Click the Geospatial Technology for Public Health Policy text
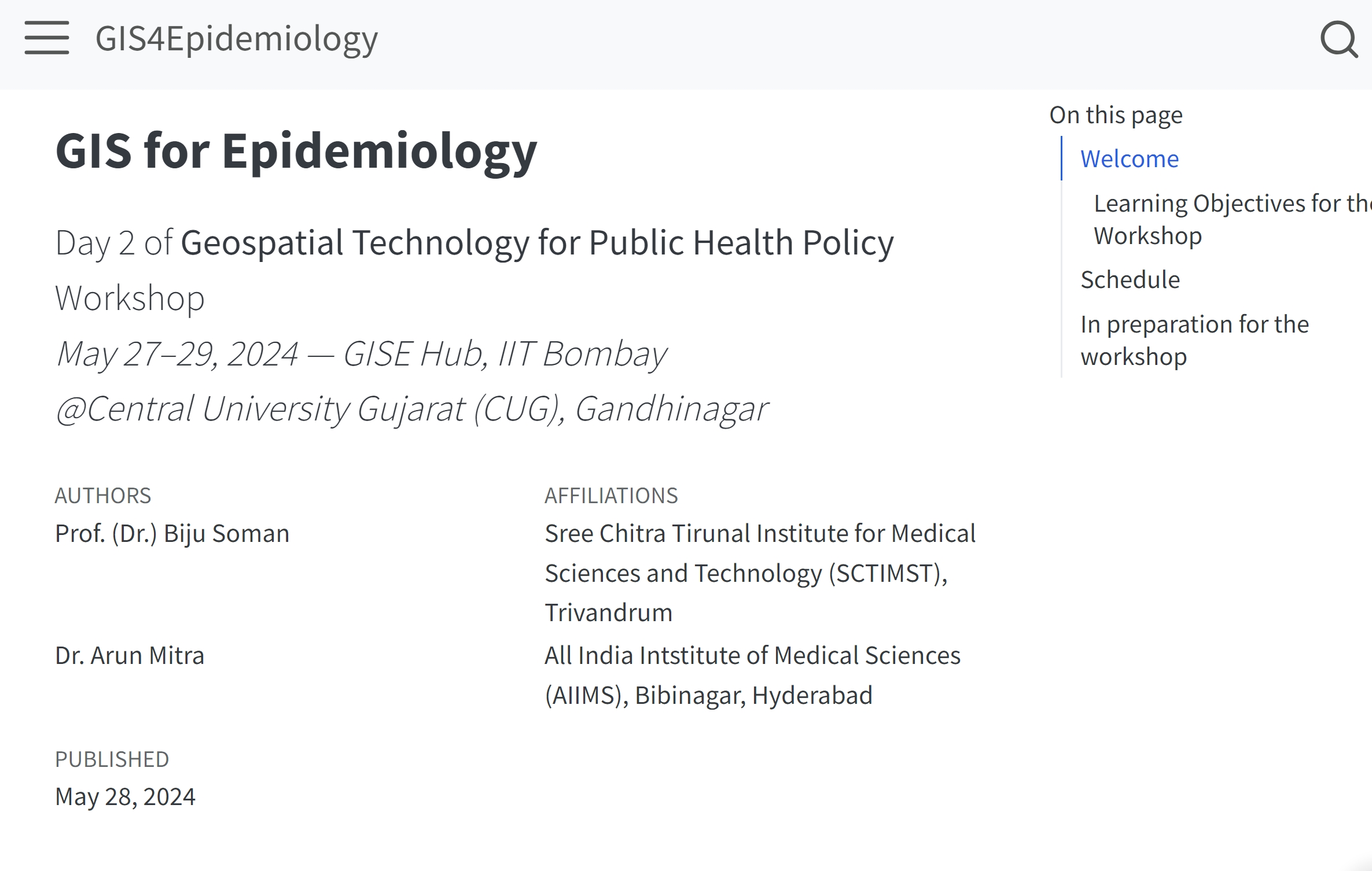Screen dimensions: 1372x871 [537, 242]
